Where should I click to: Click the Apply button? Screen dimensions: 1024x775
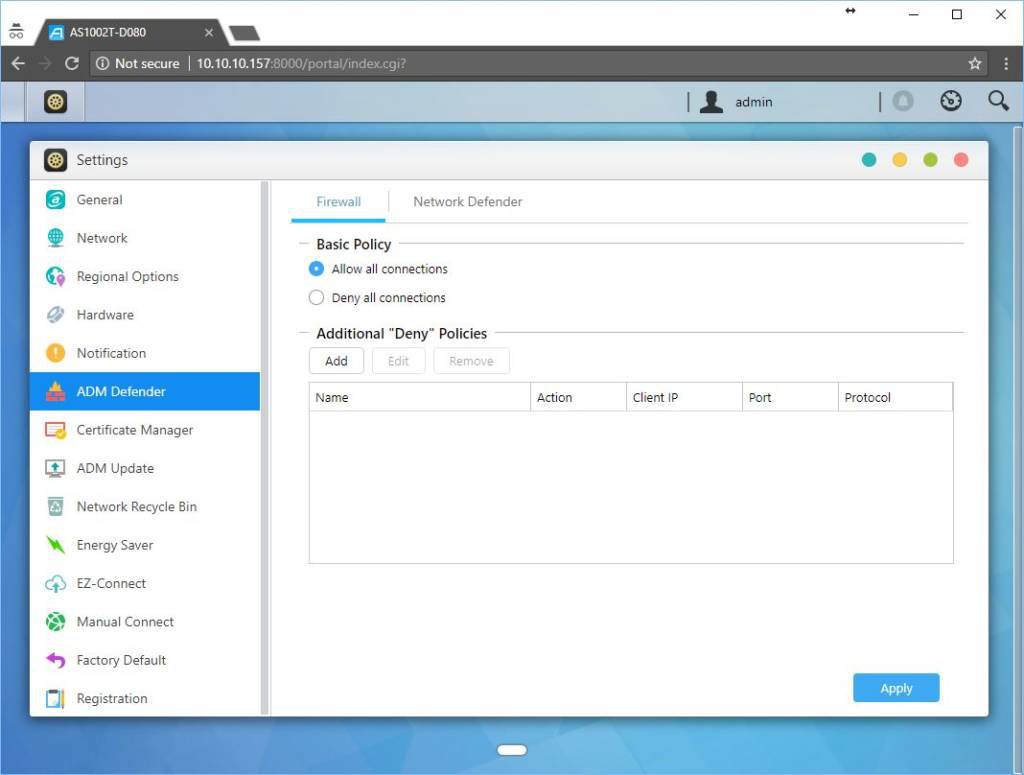(896, 688)
